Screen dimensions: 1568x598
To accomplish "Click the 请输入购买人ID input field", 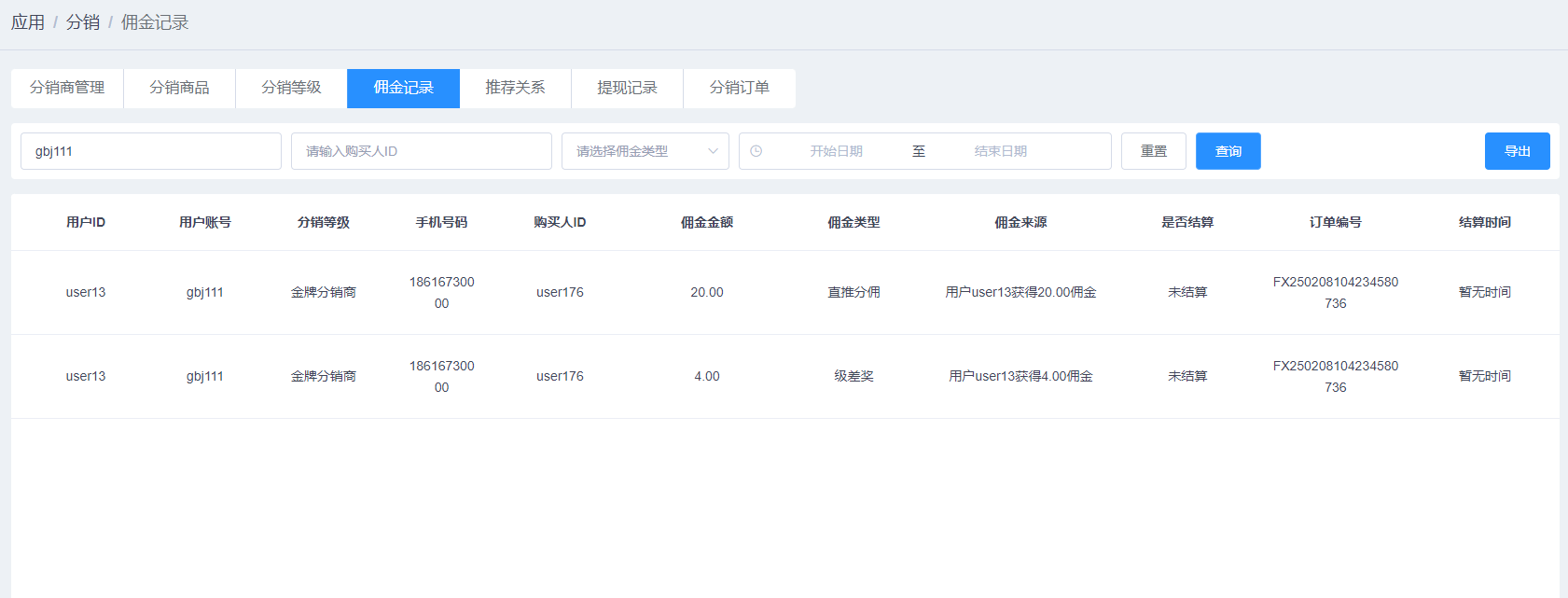I will (422, 151).
